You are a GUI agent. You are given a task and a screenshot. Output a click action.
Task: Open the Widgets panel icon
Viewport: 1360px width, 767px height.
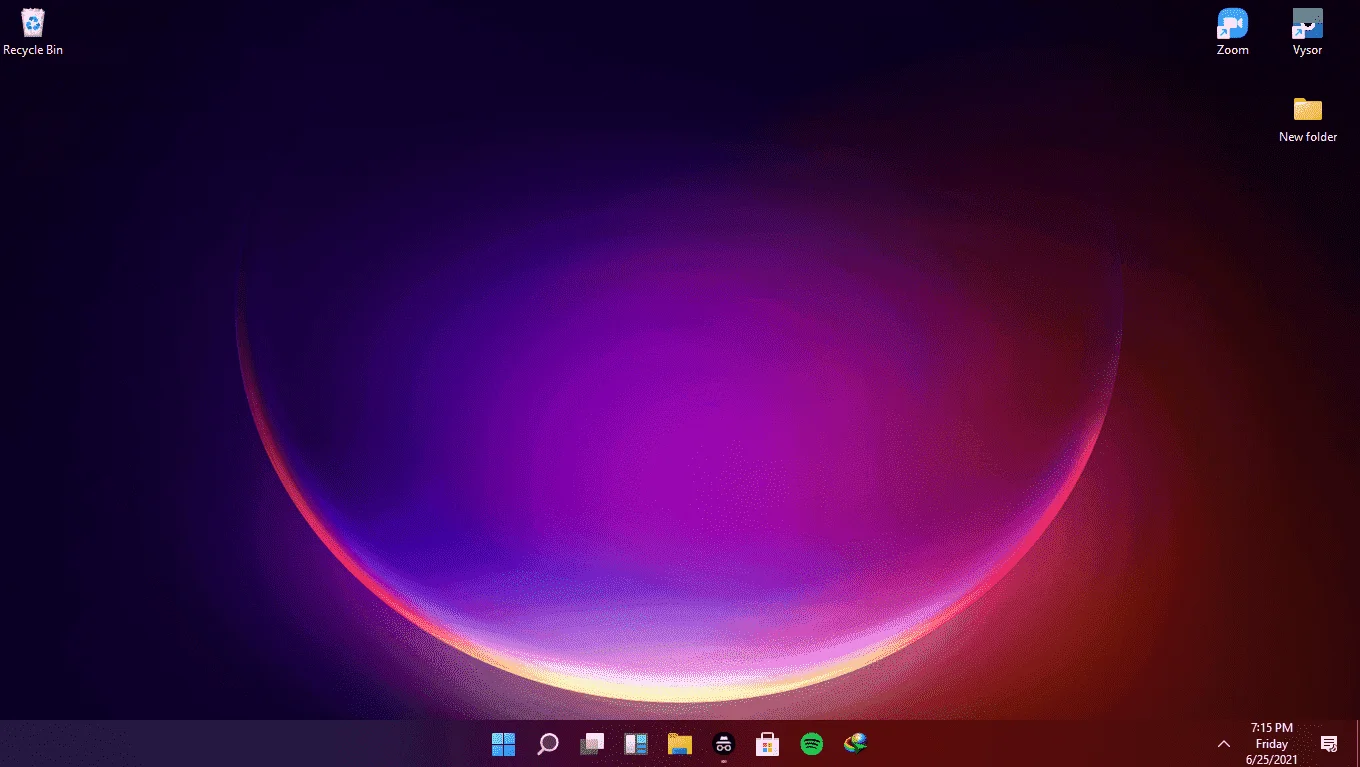tap(636, 744)
